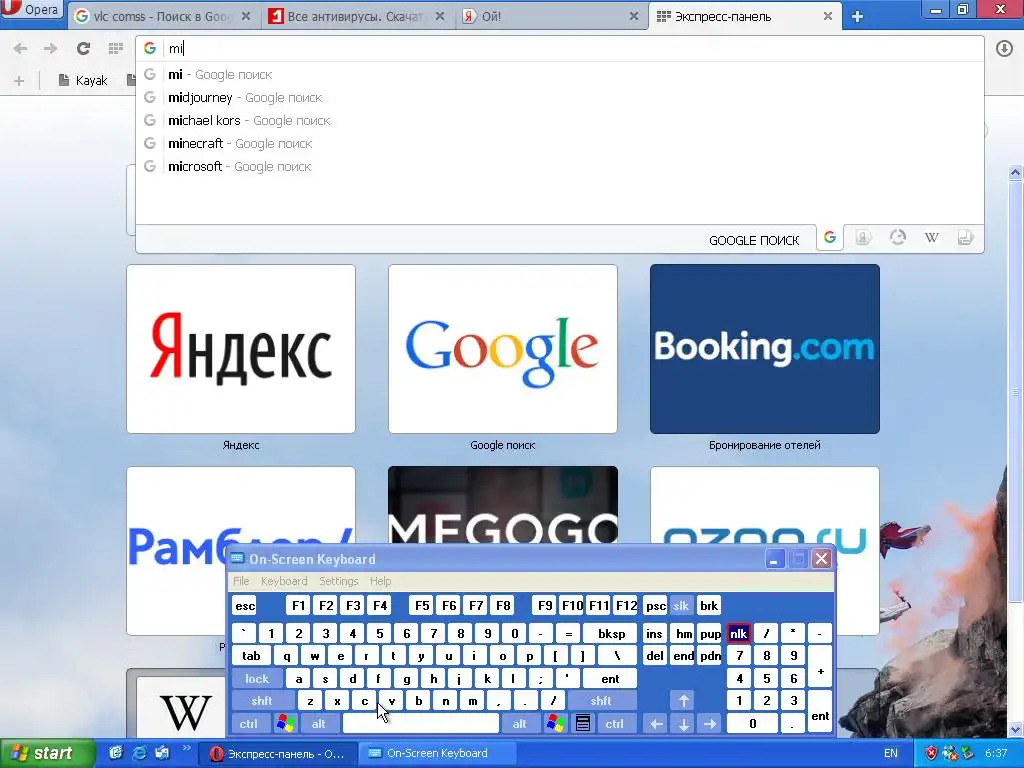Click the tab key on keyboard
The width and height of the screenshot is (1024, 768).
251,656
